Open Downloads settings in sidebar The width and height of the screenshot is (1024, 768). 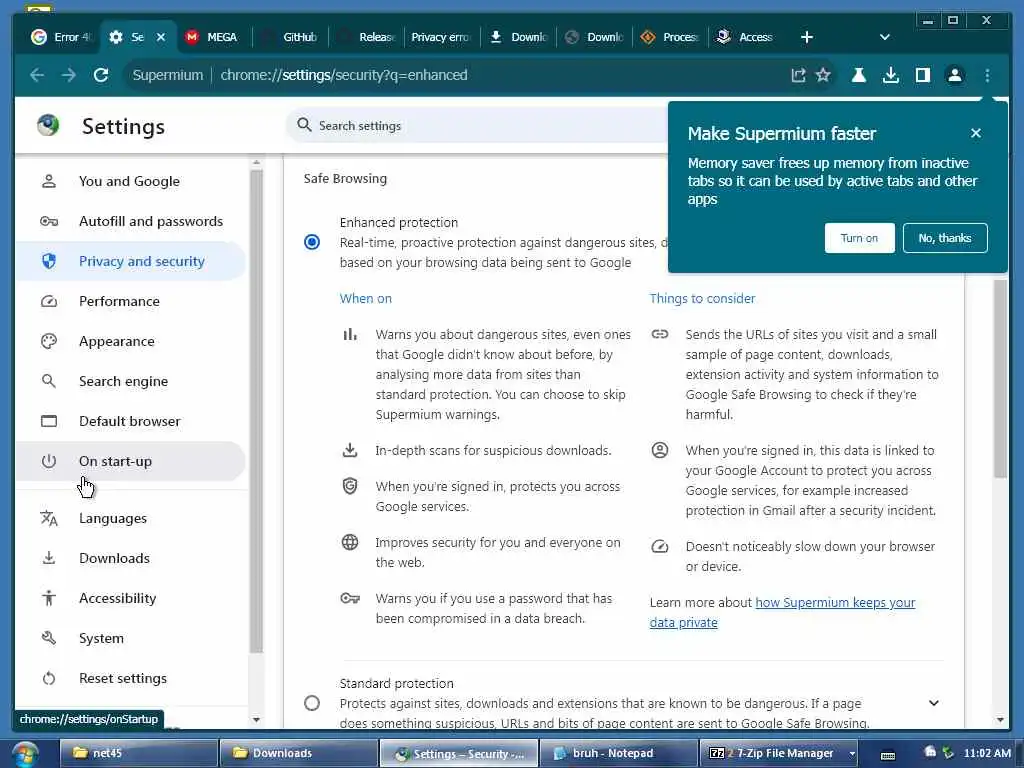pyautogui.click(x=129, y=558)
